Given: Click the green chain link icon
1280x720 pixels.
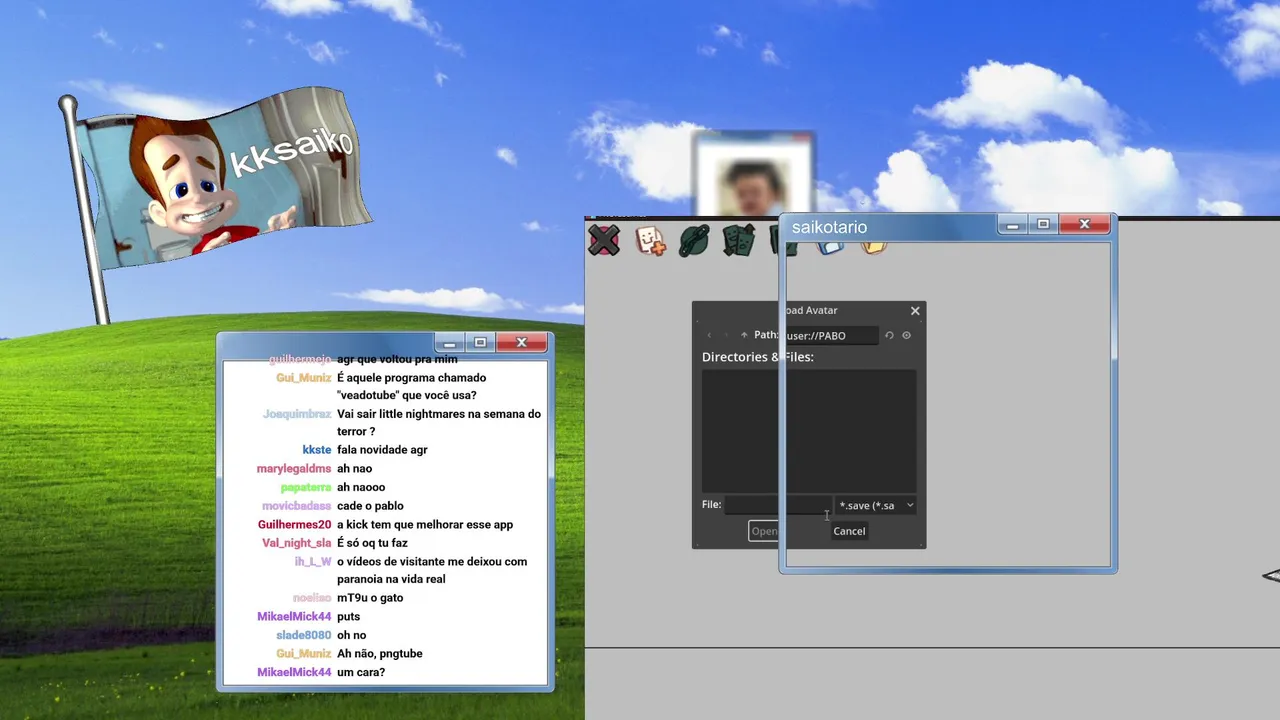Looking at the screenshot, I should (694, 240).
